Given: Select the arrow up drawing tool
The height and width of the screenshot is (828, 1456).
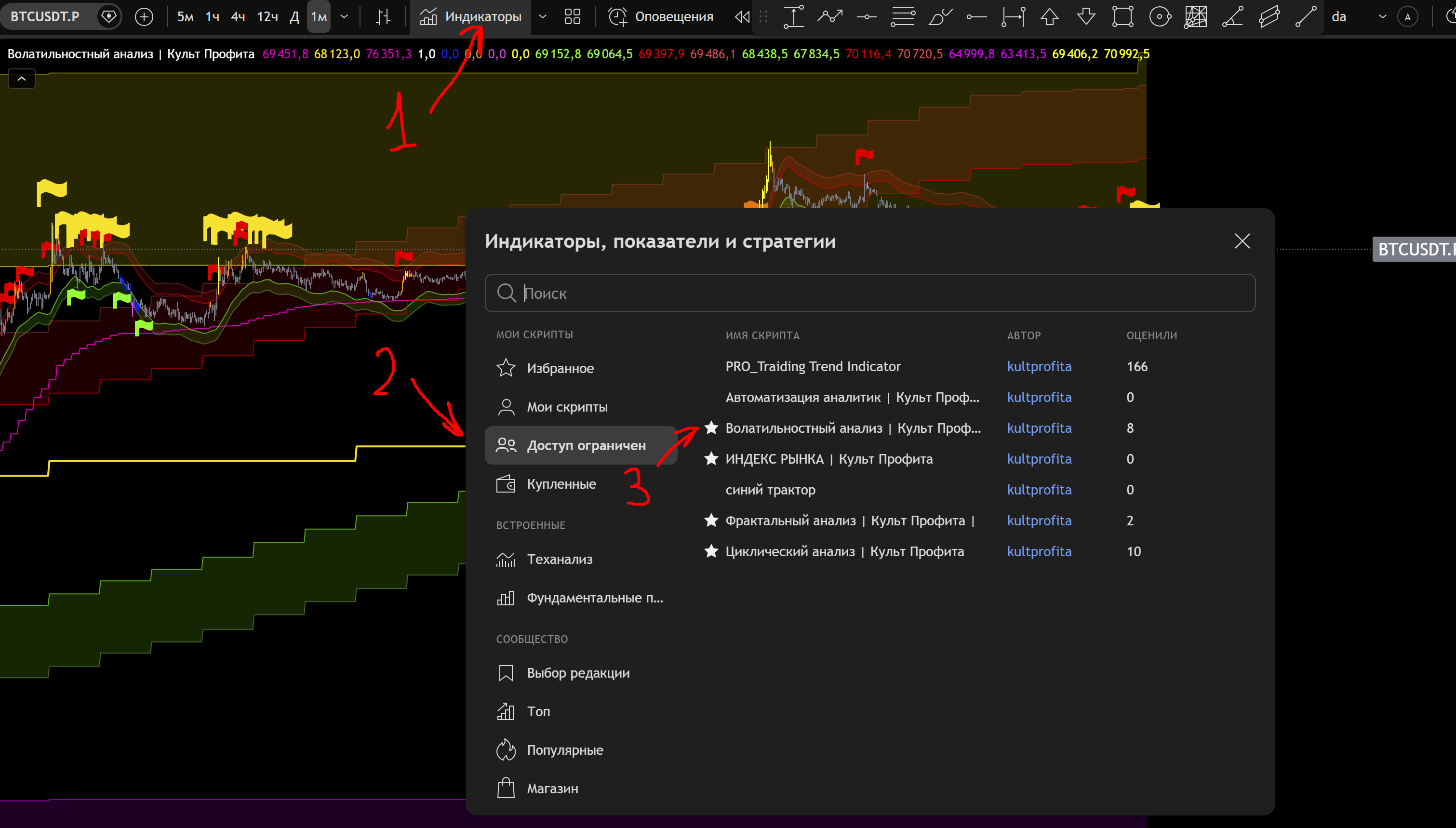Looking at the screenshot, I should 1050,17.
